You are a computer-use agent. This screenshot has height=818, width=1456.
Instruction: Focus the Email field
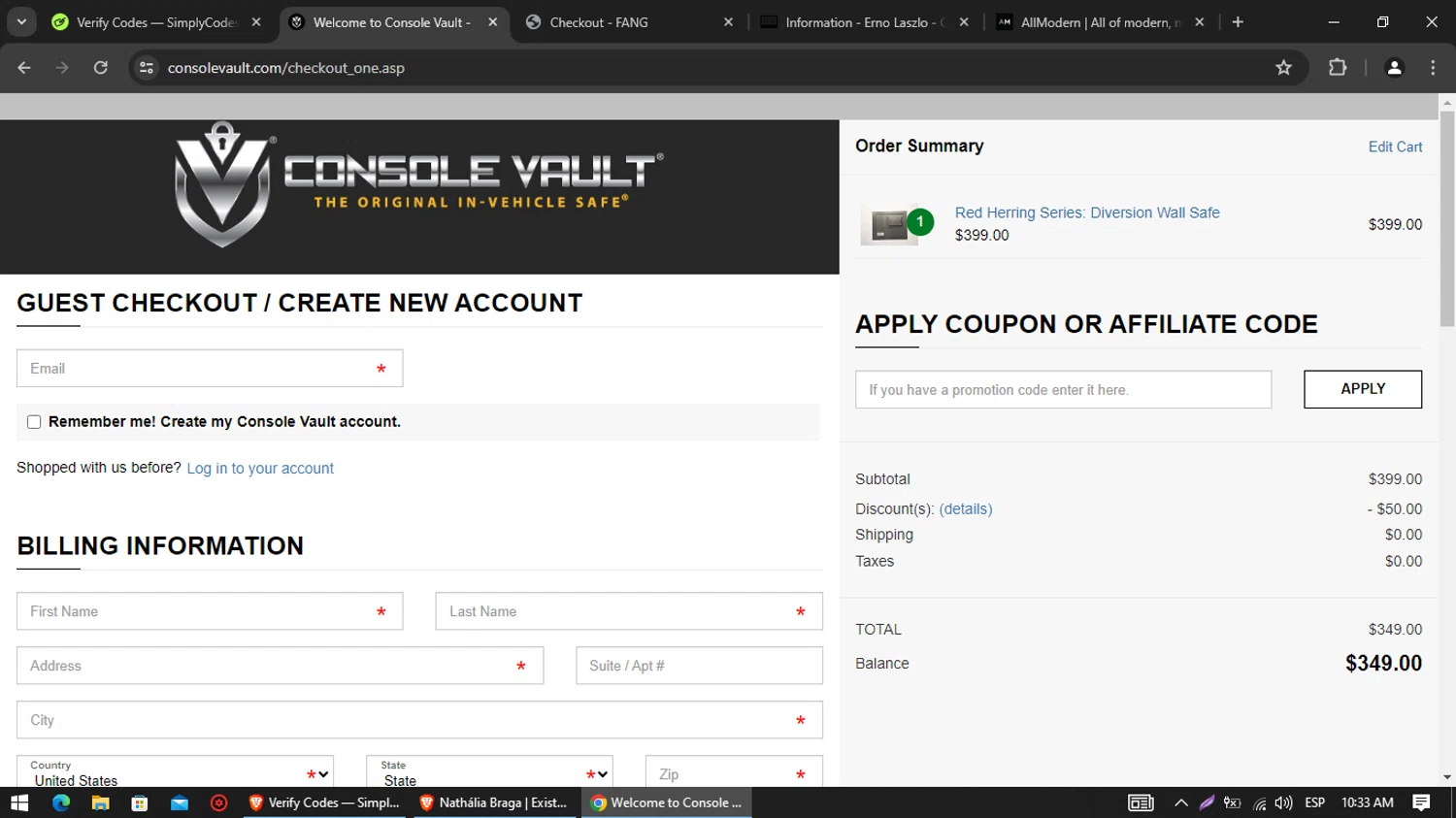point(210,369)
